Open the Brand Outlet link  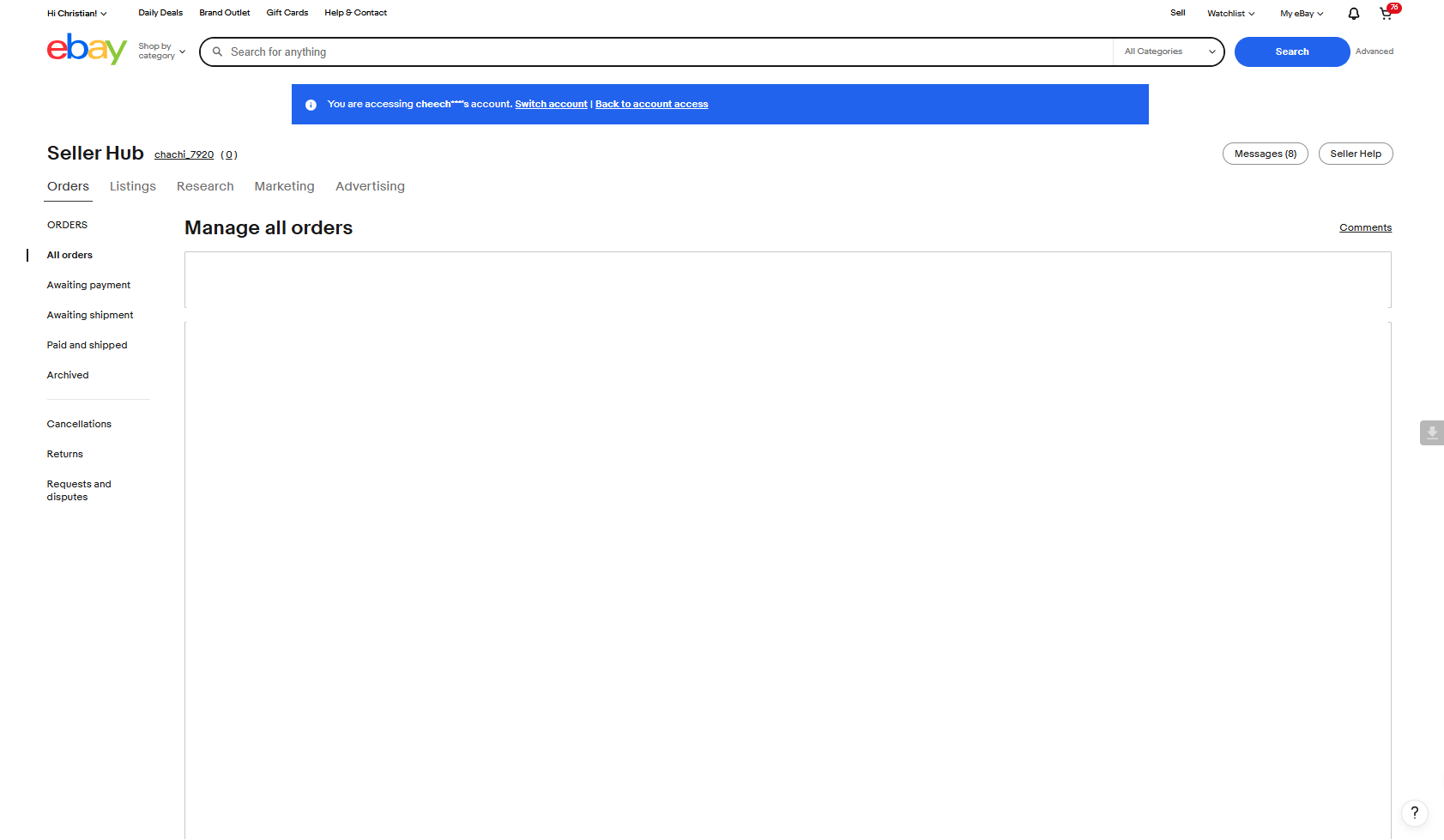(225, 13)
